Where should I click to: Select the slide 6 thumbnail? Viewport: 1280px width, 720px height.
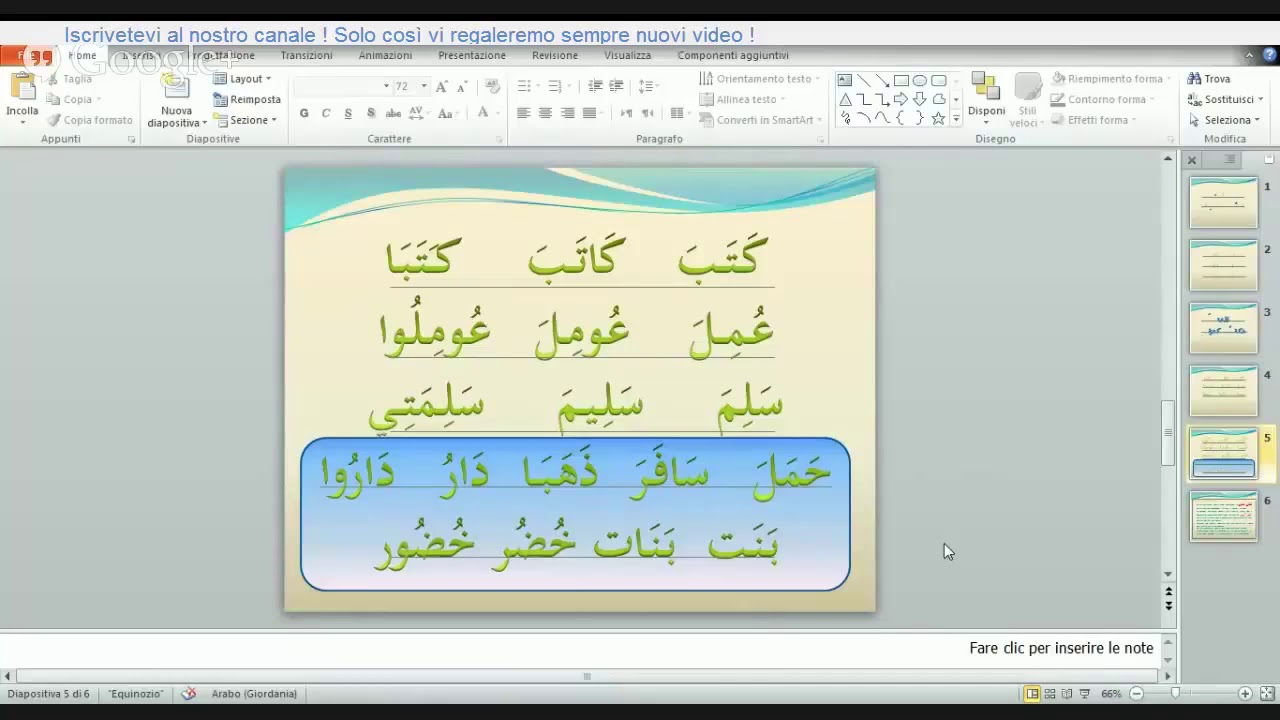click(1223, 517)
